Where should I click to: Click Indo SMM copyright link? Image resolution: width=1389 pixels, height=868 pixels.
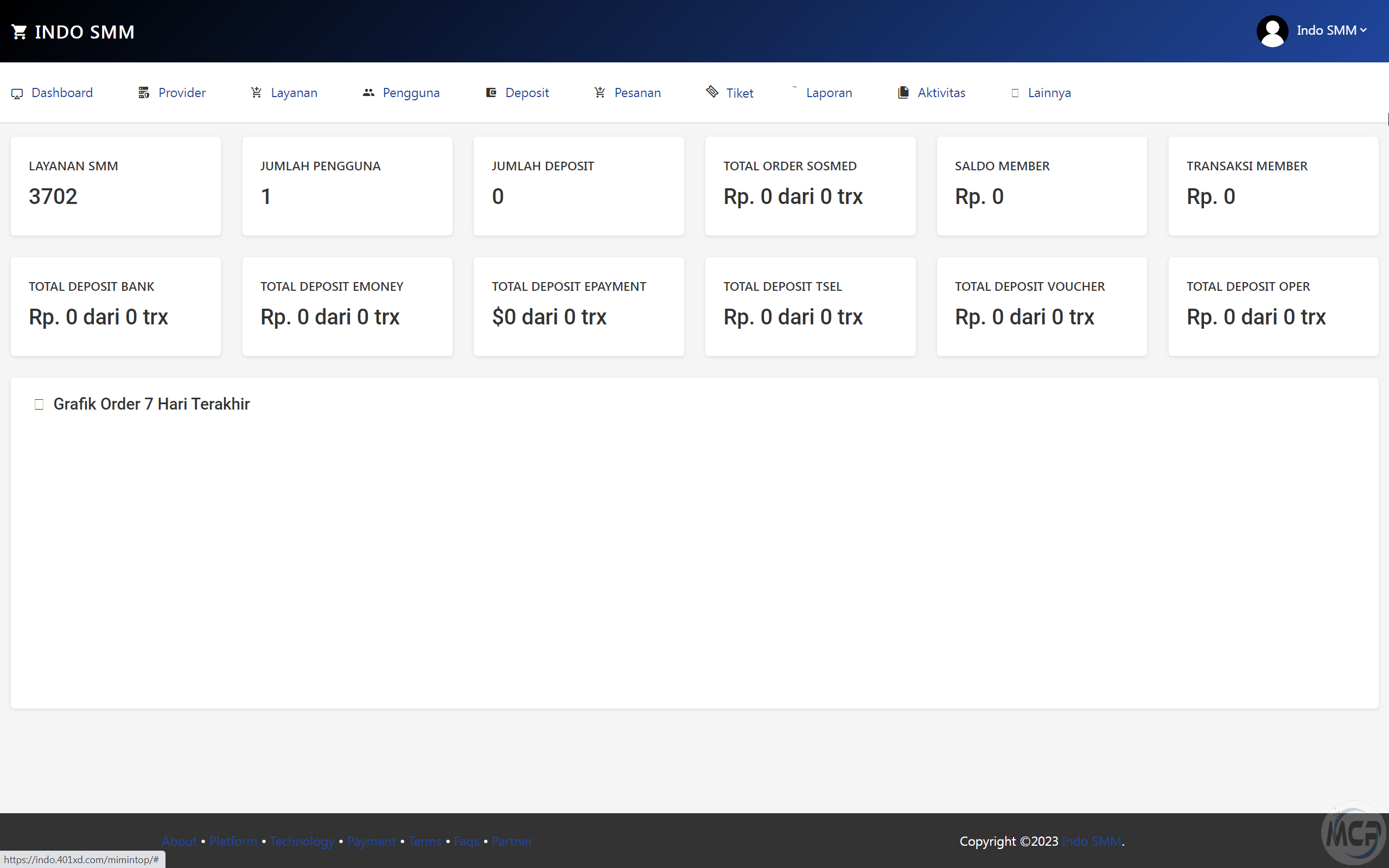(x=1091, y=841)
